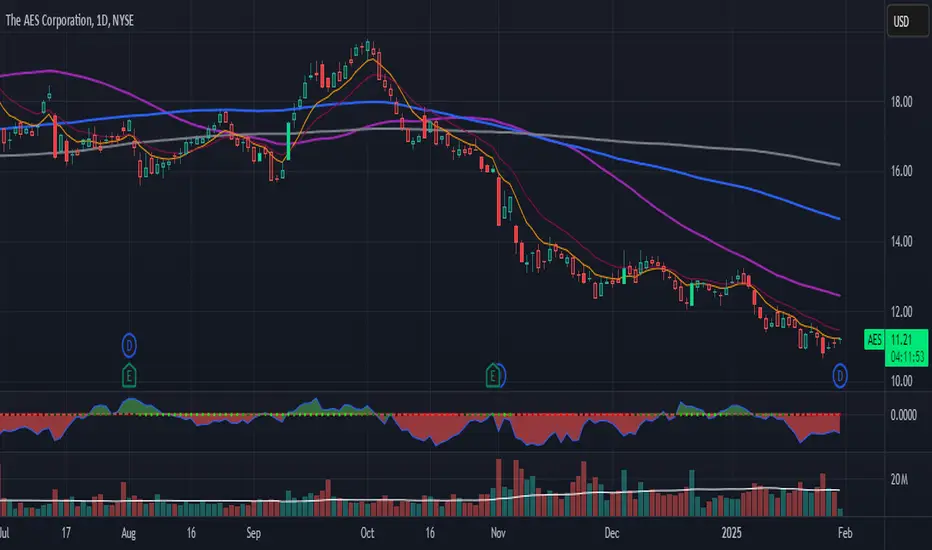
Task: Click the Oct label on time axis
Action: [x=367, y=533]
